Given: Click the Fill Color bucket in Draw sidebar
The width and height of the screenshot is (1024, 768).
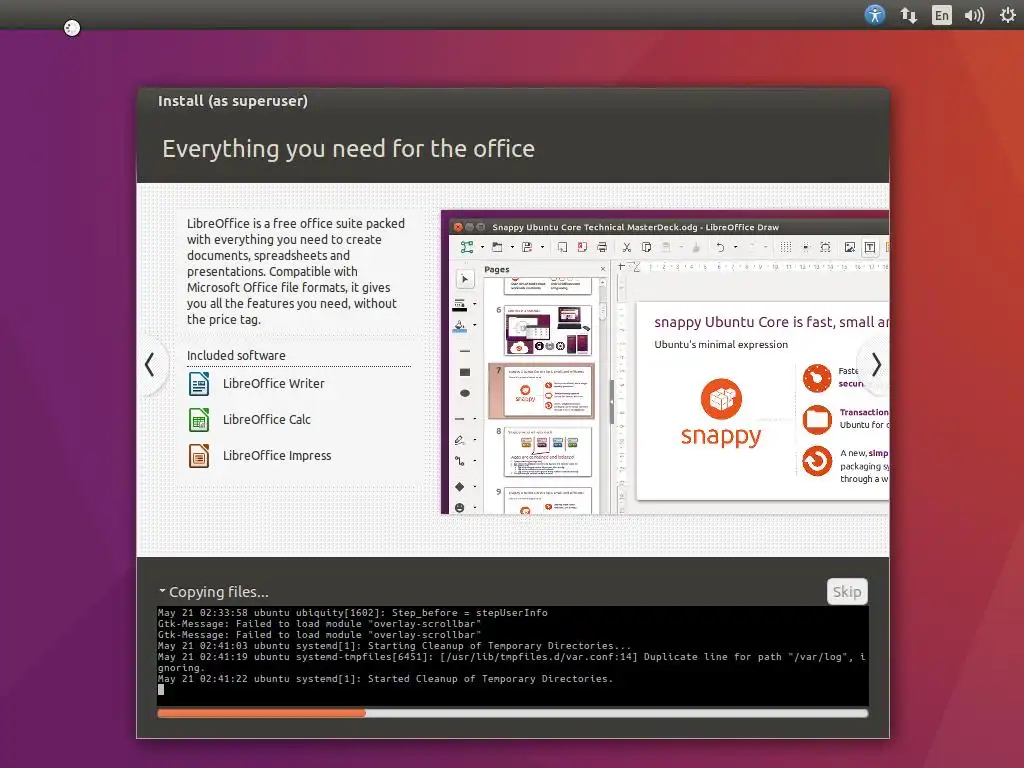Looking at the screenshot, I should pyautogui.click(x=460, y=326).
